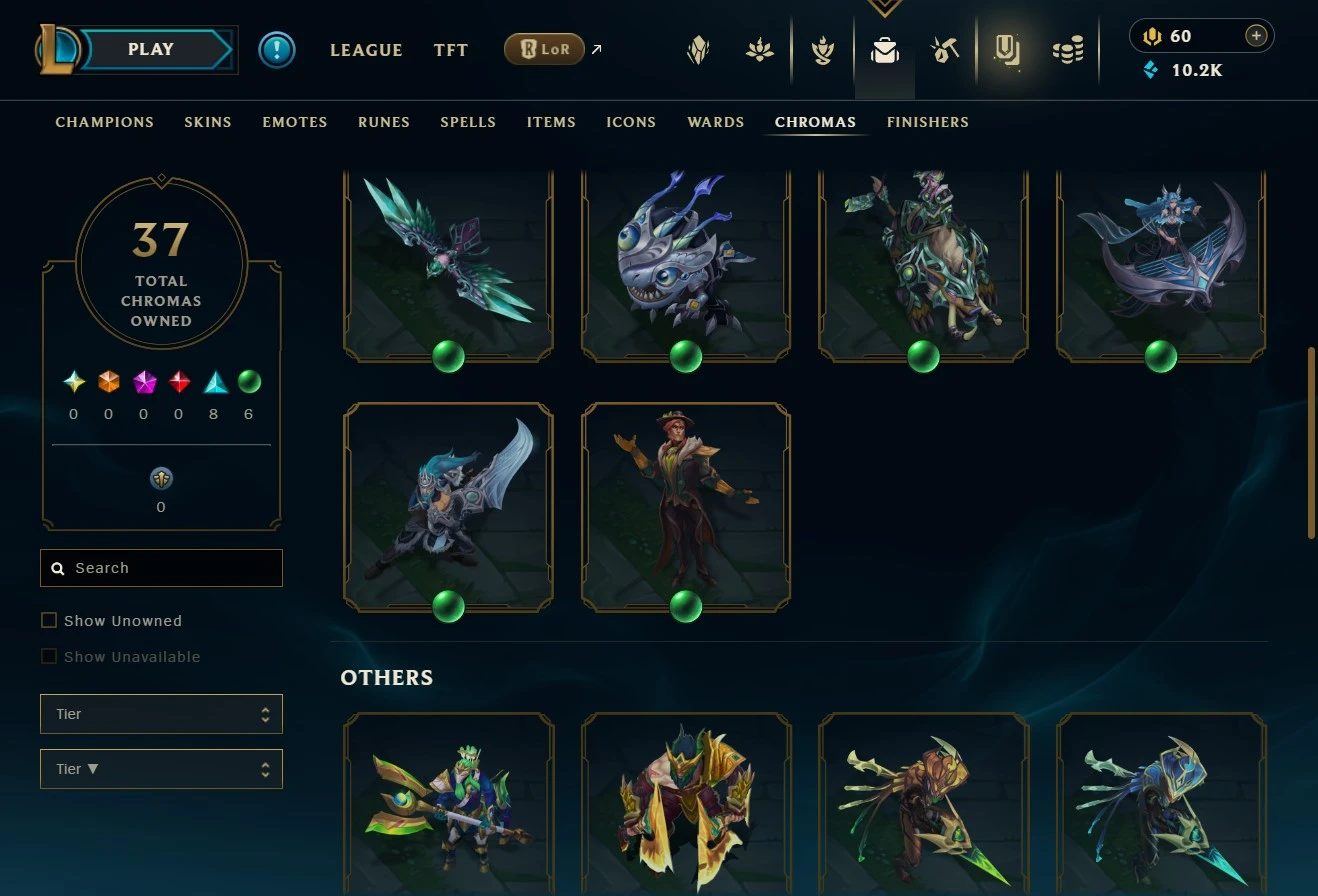Open the Collection backpack icon

tap(884, 50)
